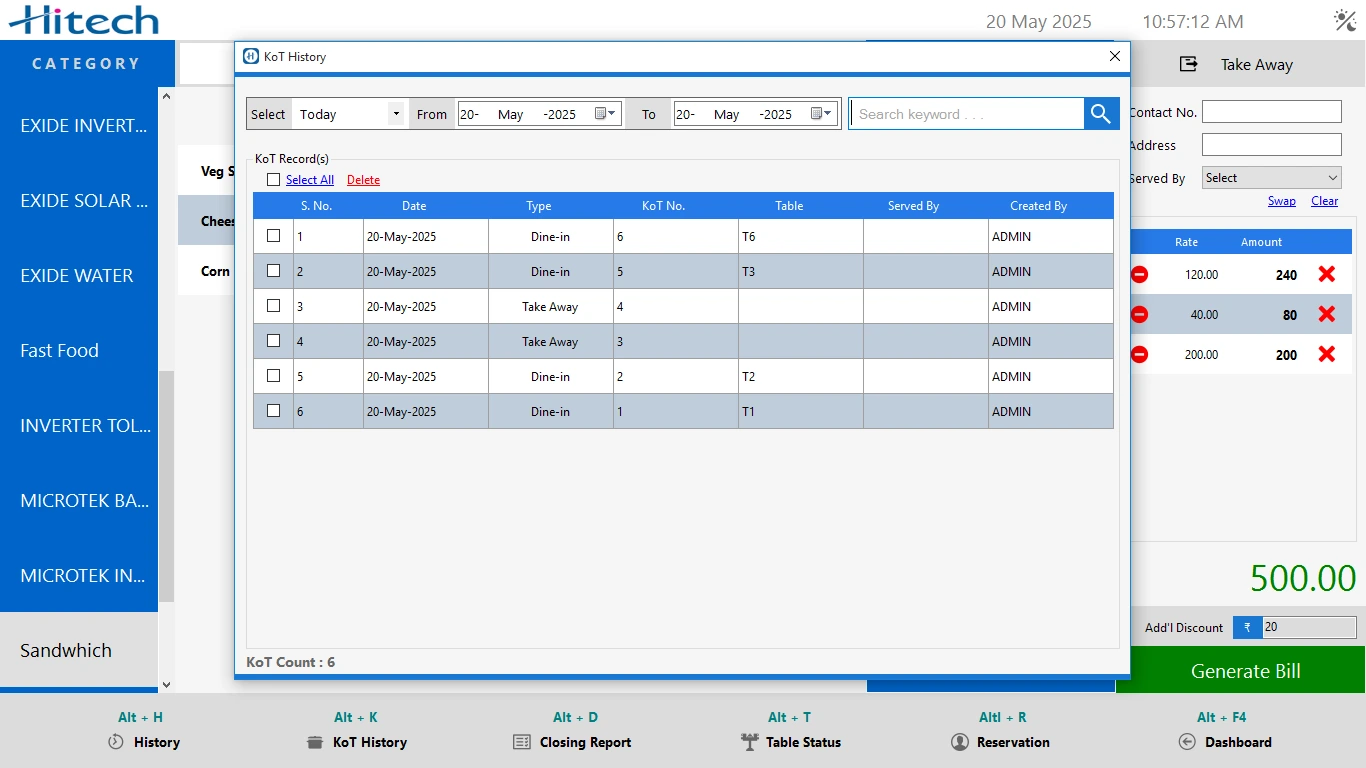
Task: Expand the Today period dropdown
Action: tap(396, 114)
